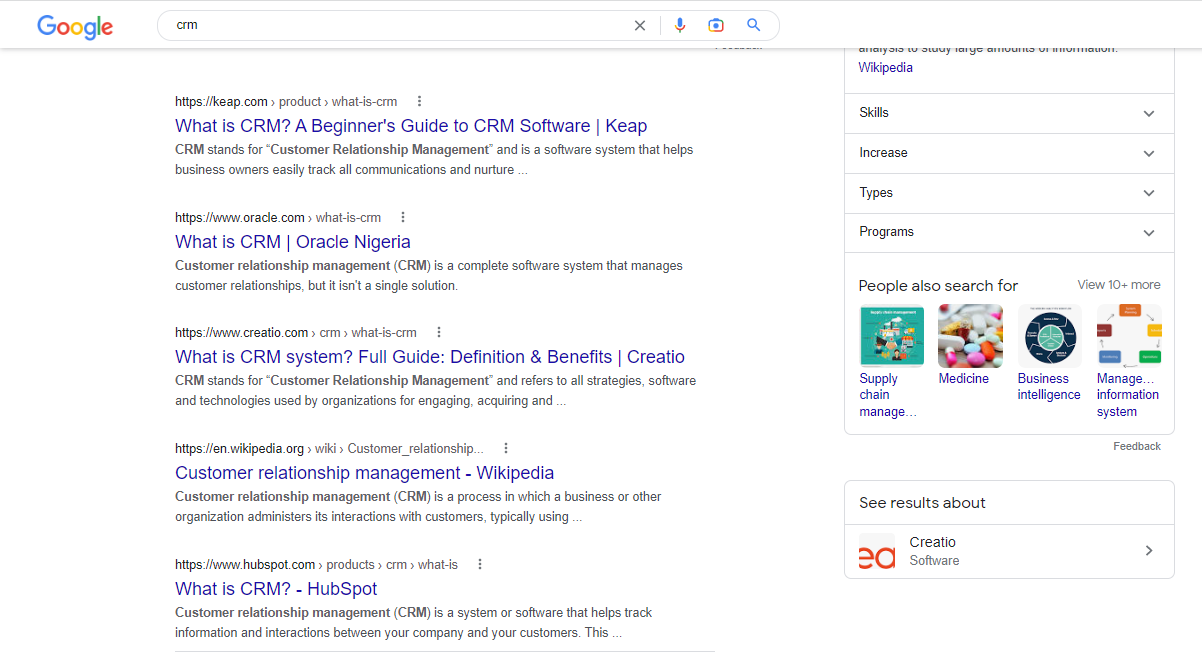Click the Creatio logo icon
This screenshot has height=652, width=1202.
877,551
